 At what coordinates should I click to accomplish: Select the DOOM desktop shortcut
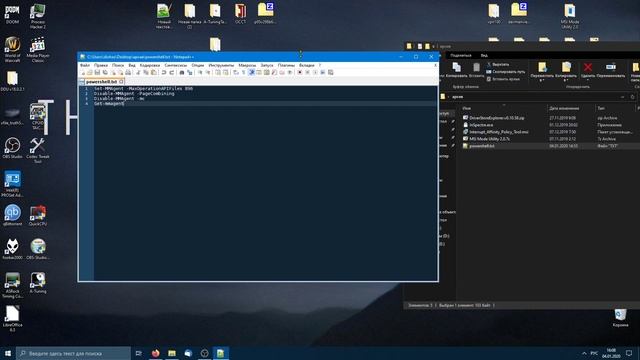[x=12, y=15]
